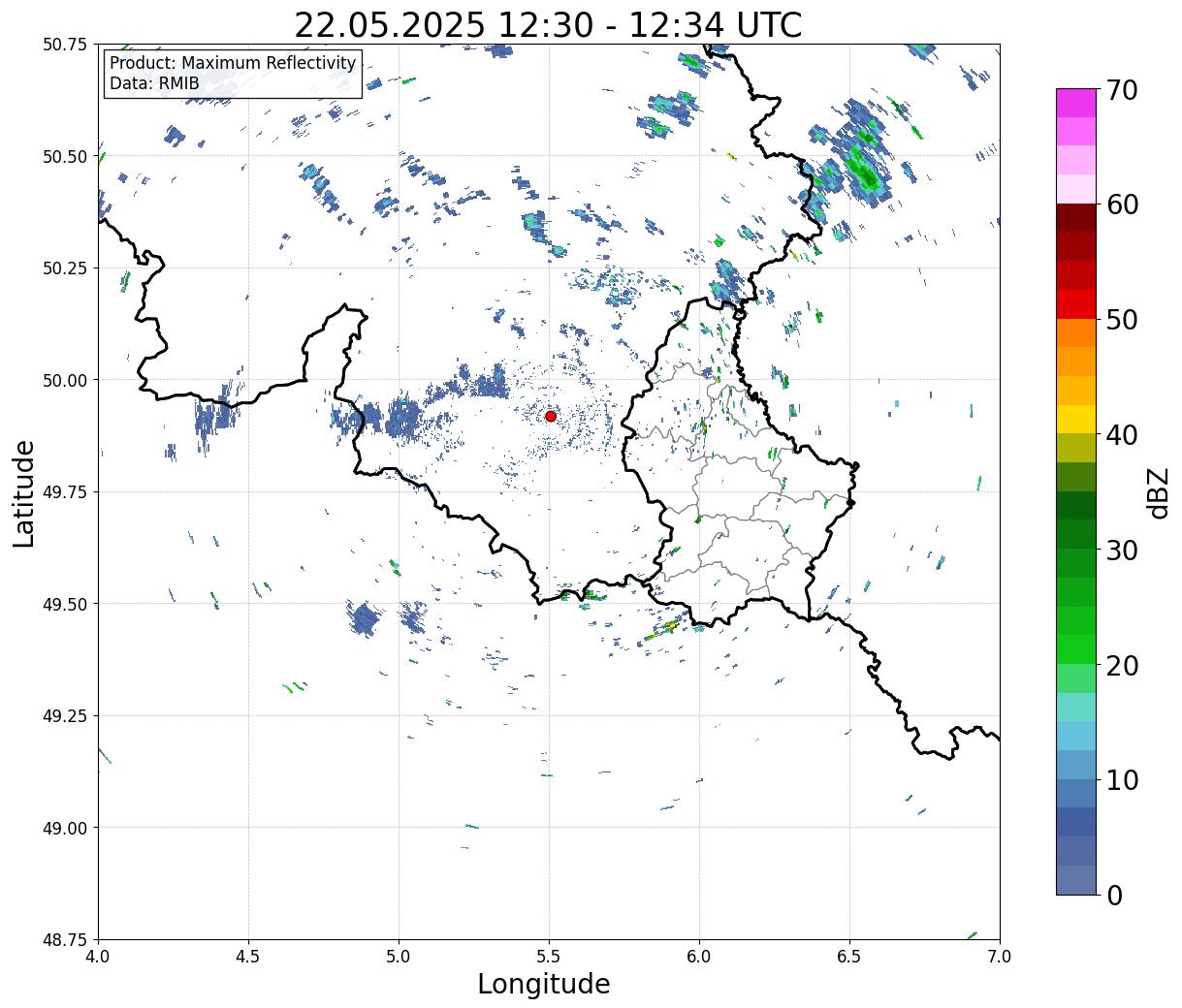Click the 50.25 latitude tick label

[65, 268]
